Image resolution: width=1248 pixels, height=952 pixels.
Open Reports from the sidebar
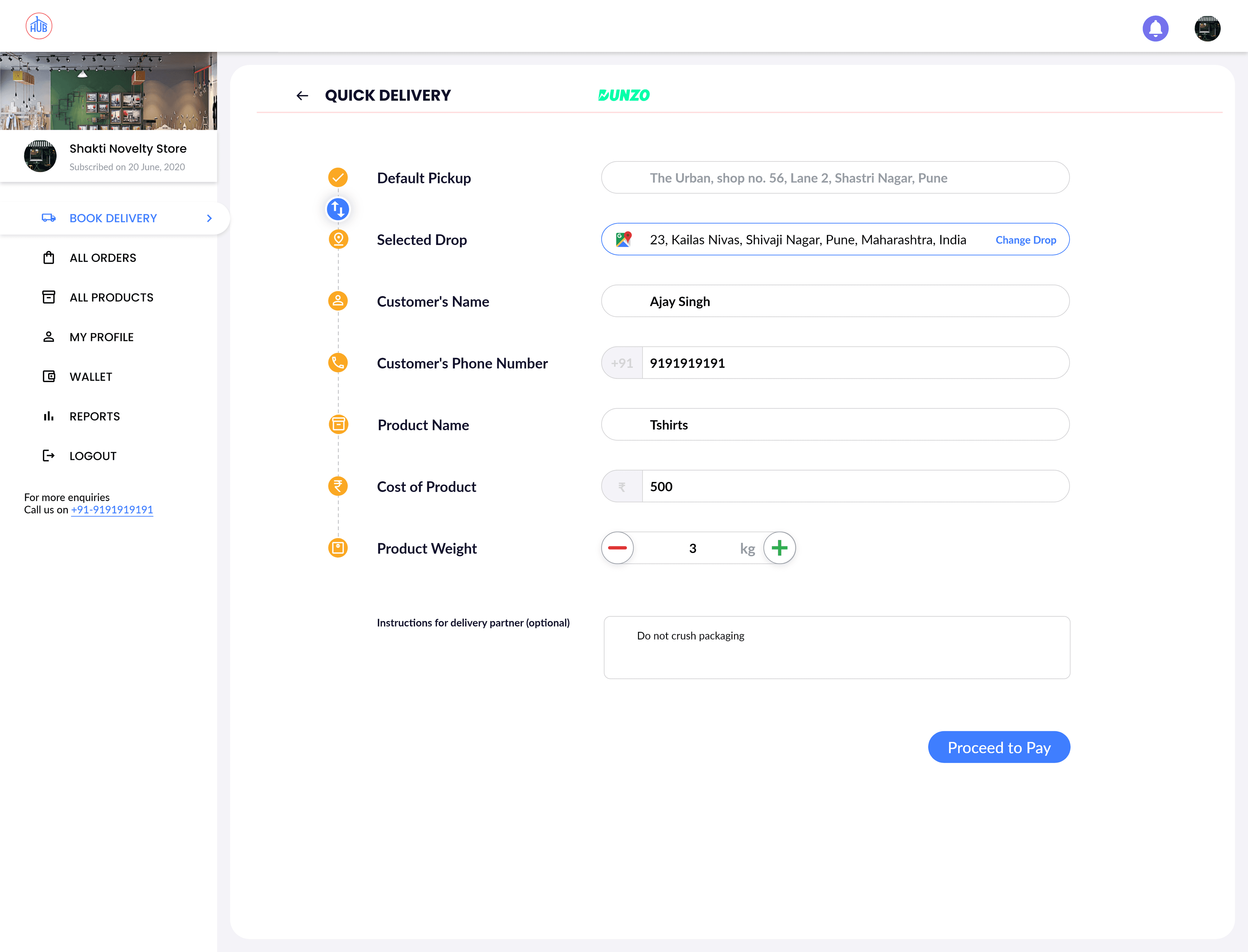[95, 416]
